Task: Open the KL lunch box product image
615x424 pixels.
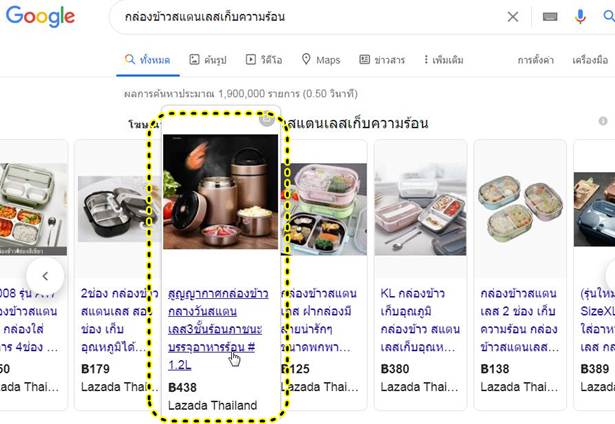Action: [420, 209]
